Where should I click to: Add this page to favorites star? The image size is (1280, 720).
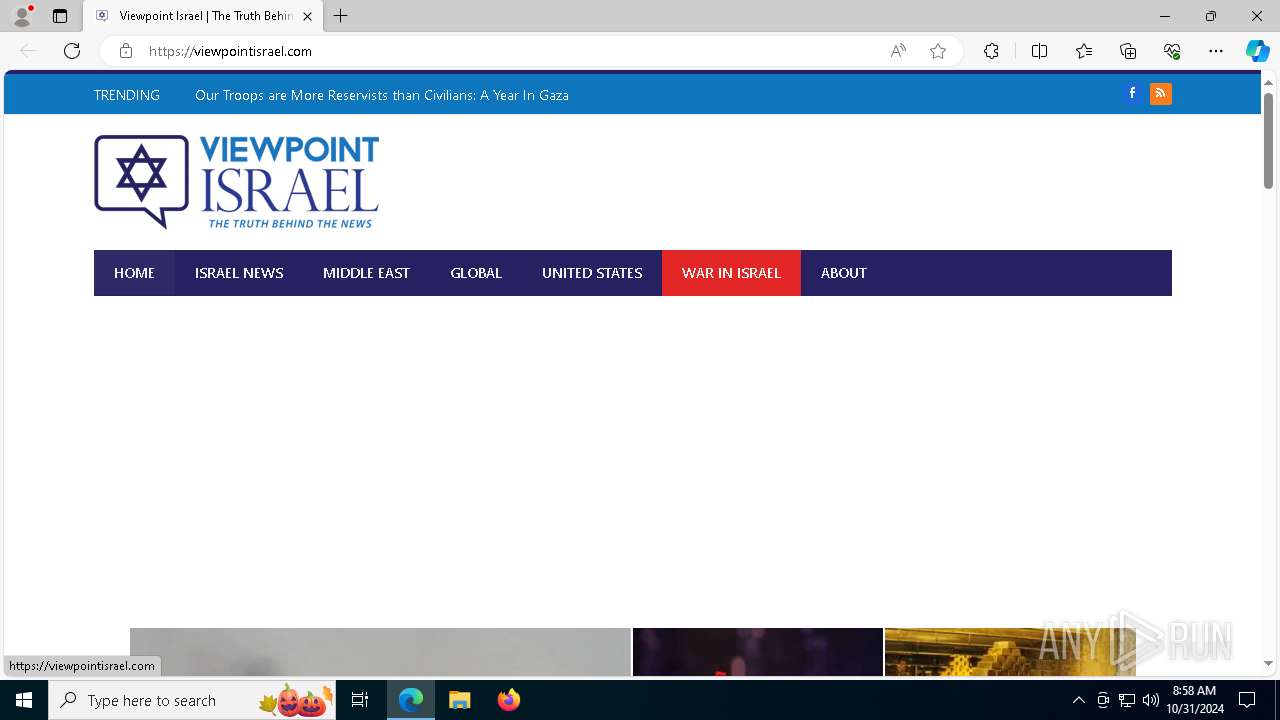[938, 51]
